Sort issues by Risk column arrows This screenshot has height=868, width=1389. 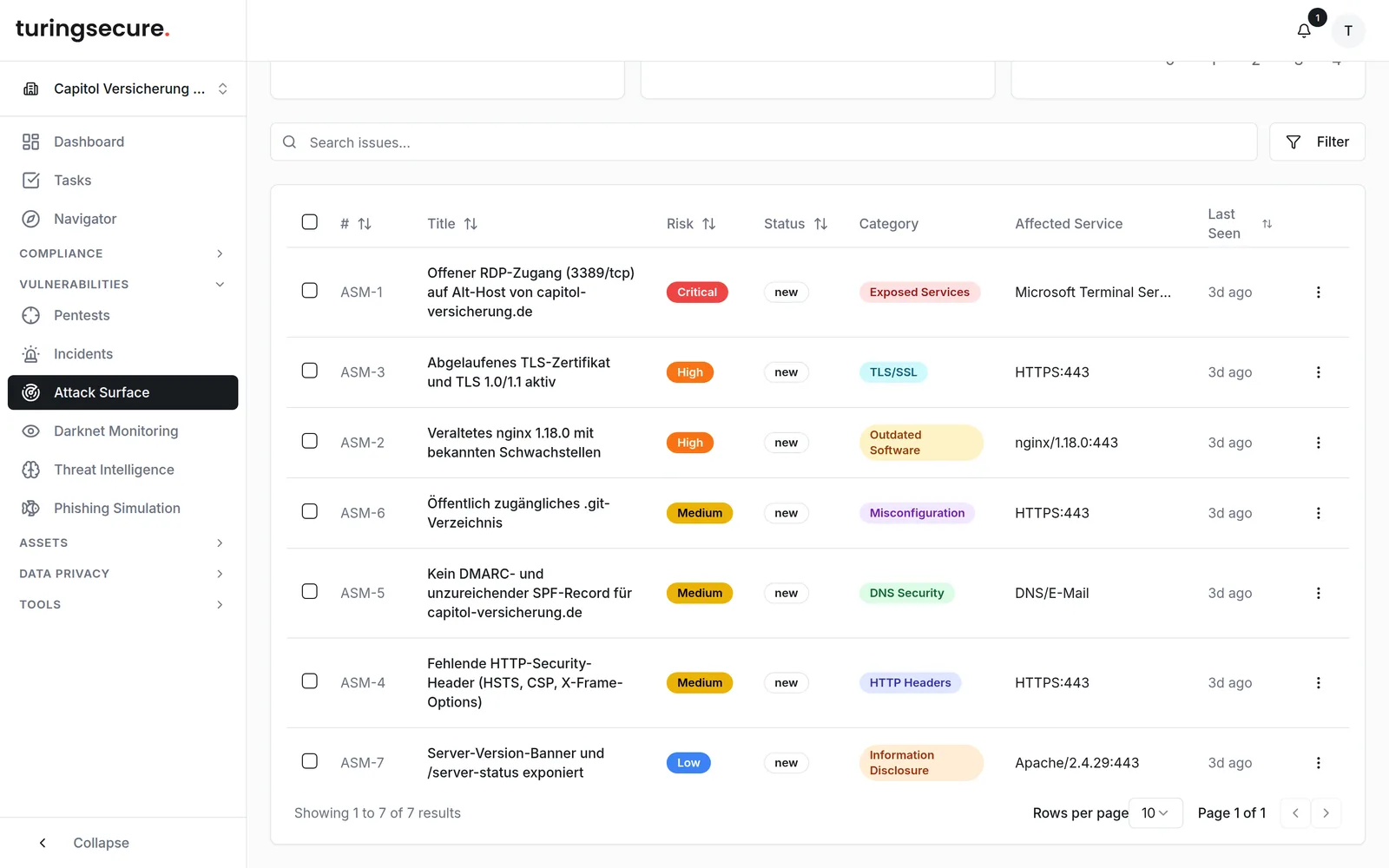(x=709, y=224)
